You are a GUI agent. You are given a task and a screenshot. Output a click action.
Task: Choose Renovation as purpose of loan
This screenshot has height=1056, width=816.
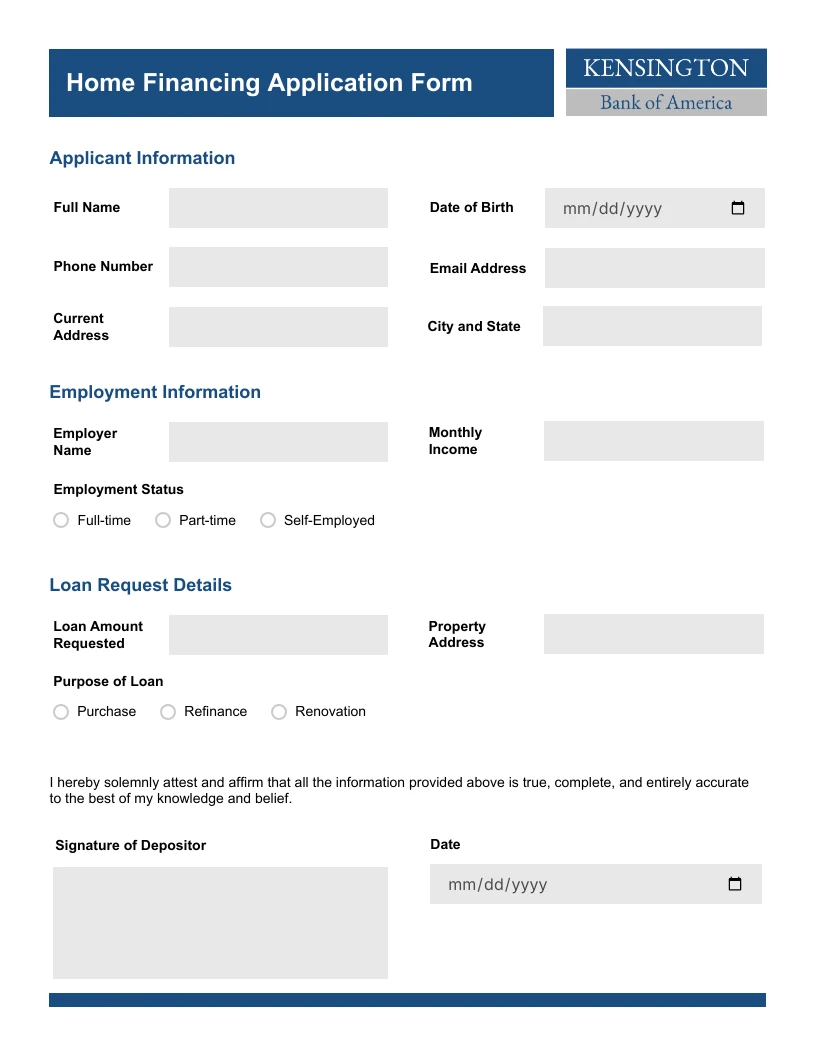coord(279,711)
